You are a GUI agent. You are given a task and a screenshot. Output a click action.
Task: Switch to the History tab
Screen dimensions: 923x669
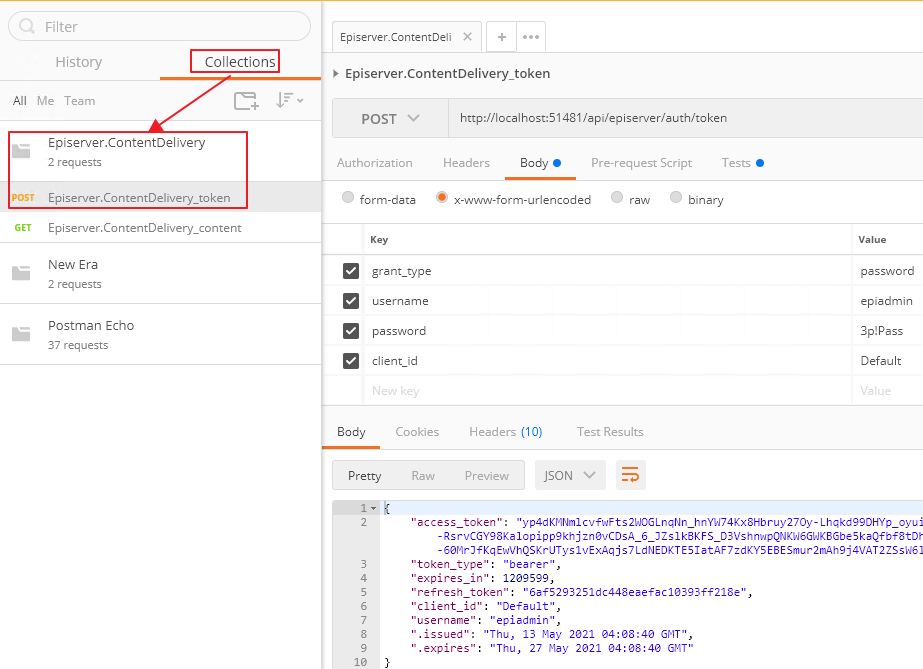pos(79,62)
